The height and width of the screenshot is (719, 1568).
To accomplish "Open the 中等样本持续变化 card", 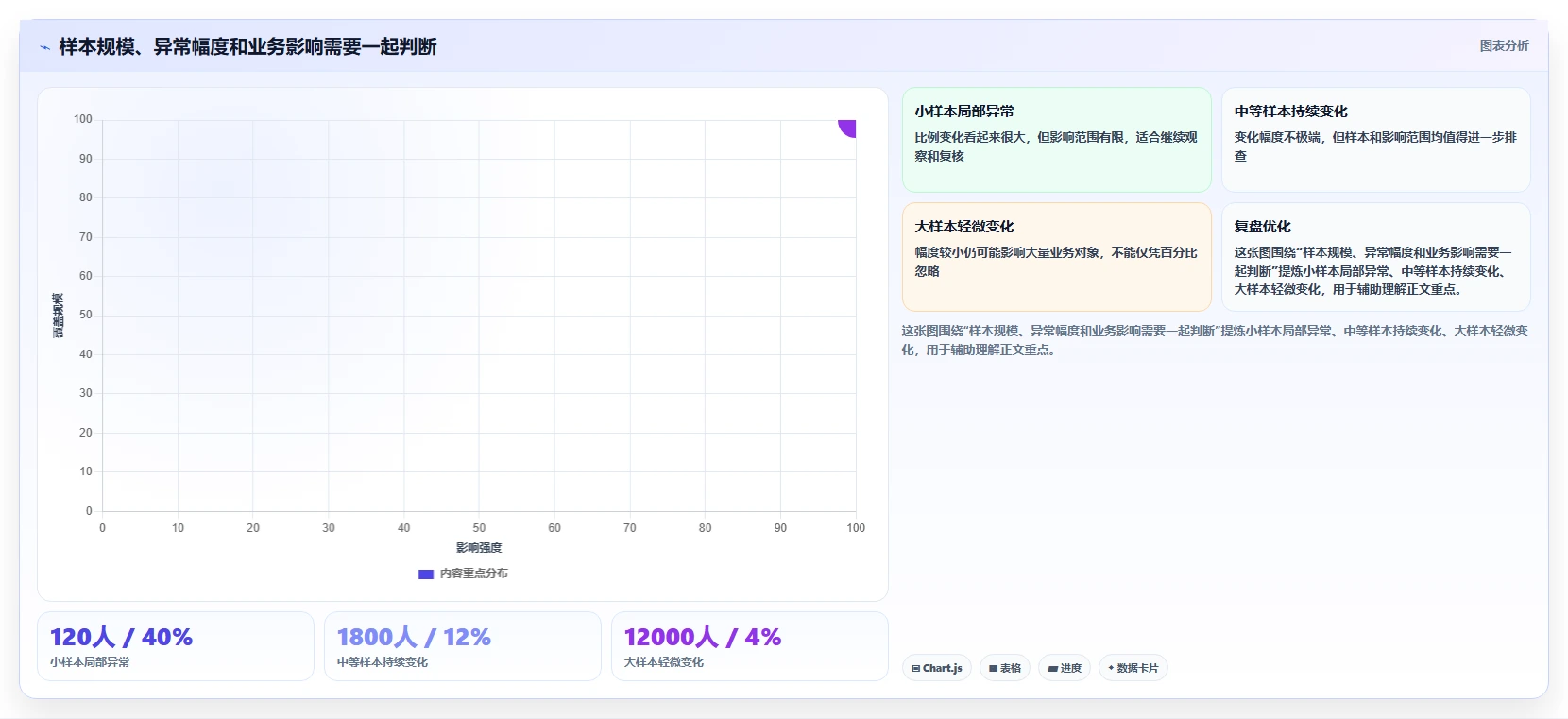I will 1375,140.
